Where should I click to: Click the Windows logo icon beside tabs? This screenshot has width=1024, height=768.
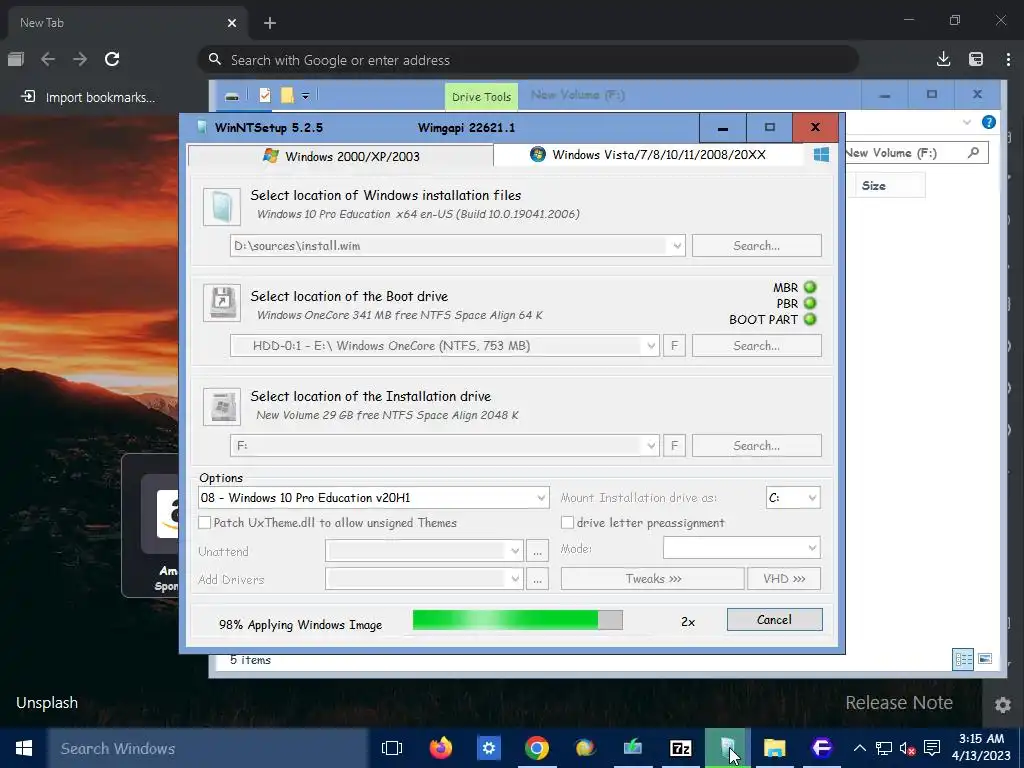click(x=821, y=155)
